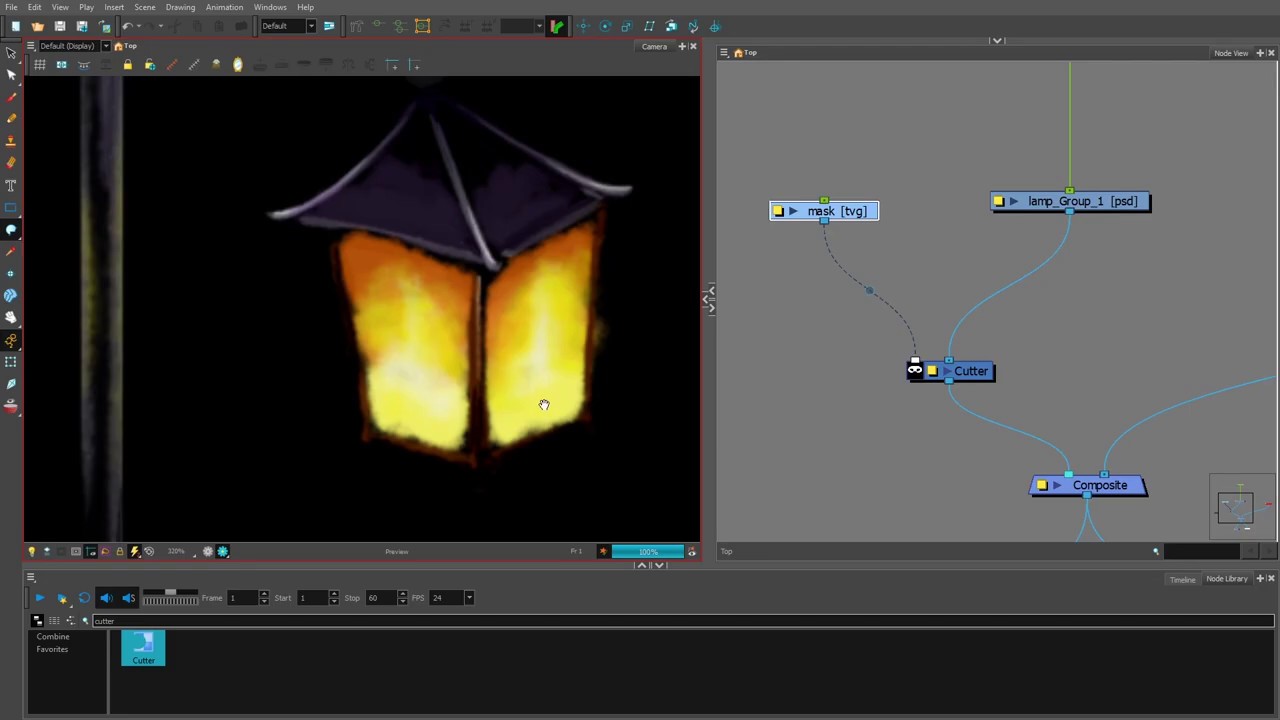Viewport: 1280px width, 720px height.
Task: Expand the Node View collapse chevron at top
Action: [997, 41]
